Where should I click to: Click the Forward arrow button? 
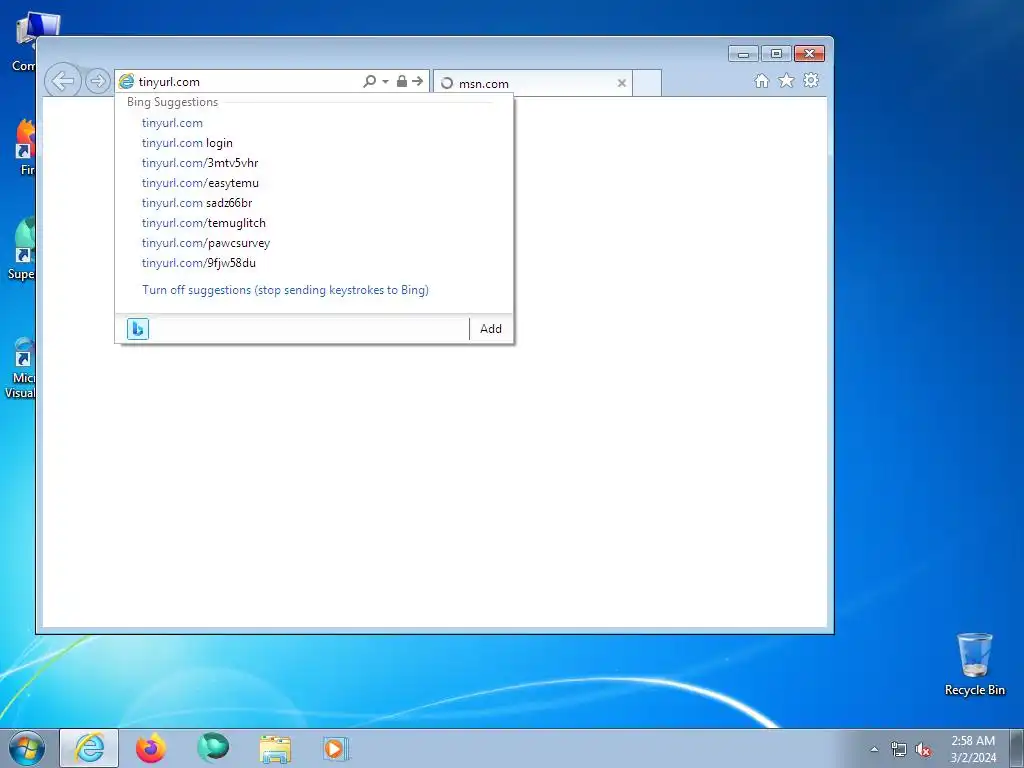click(97, 82)
